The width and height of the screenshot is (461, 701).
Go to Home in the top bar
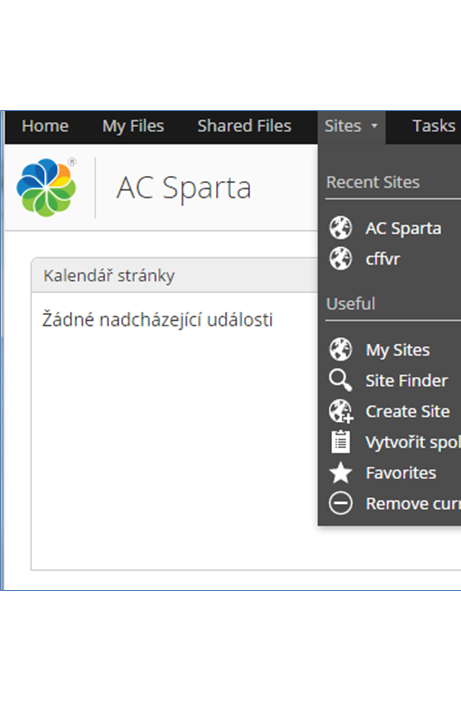coord(45,126)
